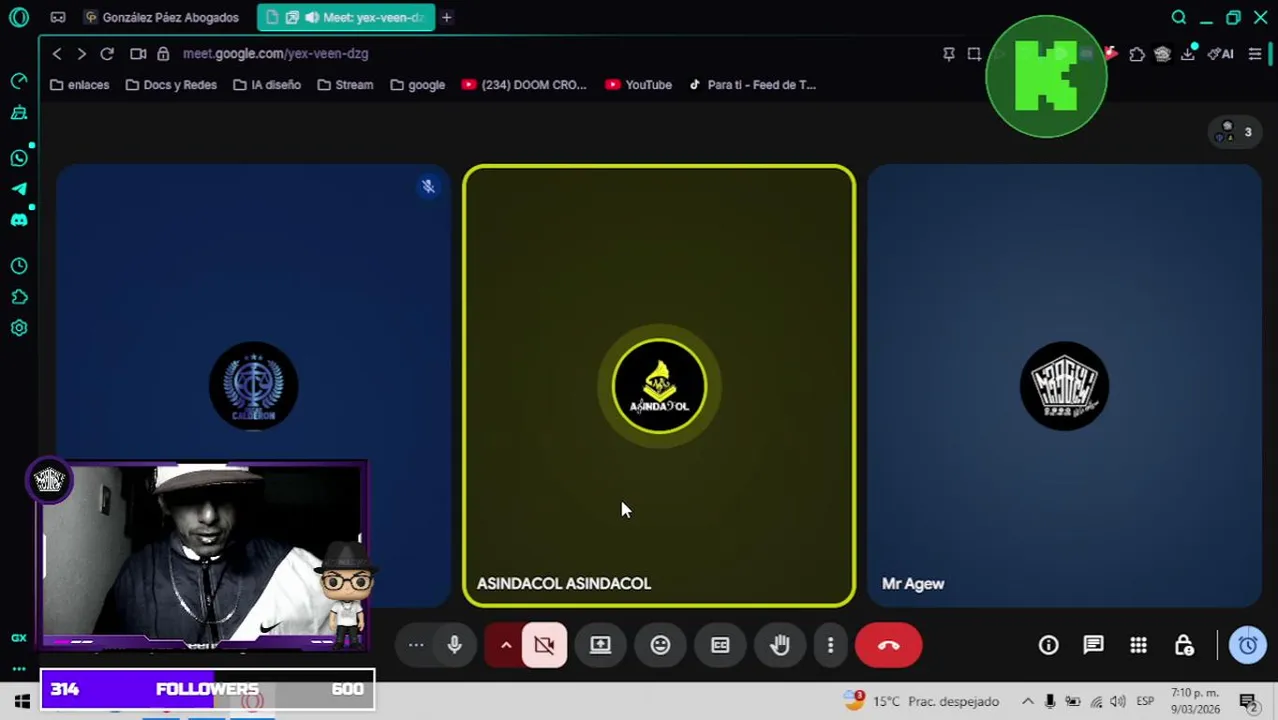Open the meeting activities grid icon
The image size is (1278, 720).
point(1138,645)
